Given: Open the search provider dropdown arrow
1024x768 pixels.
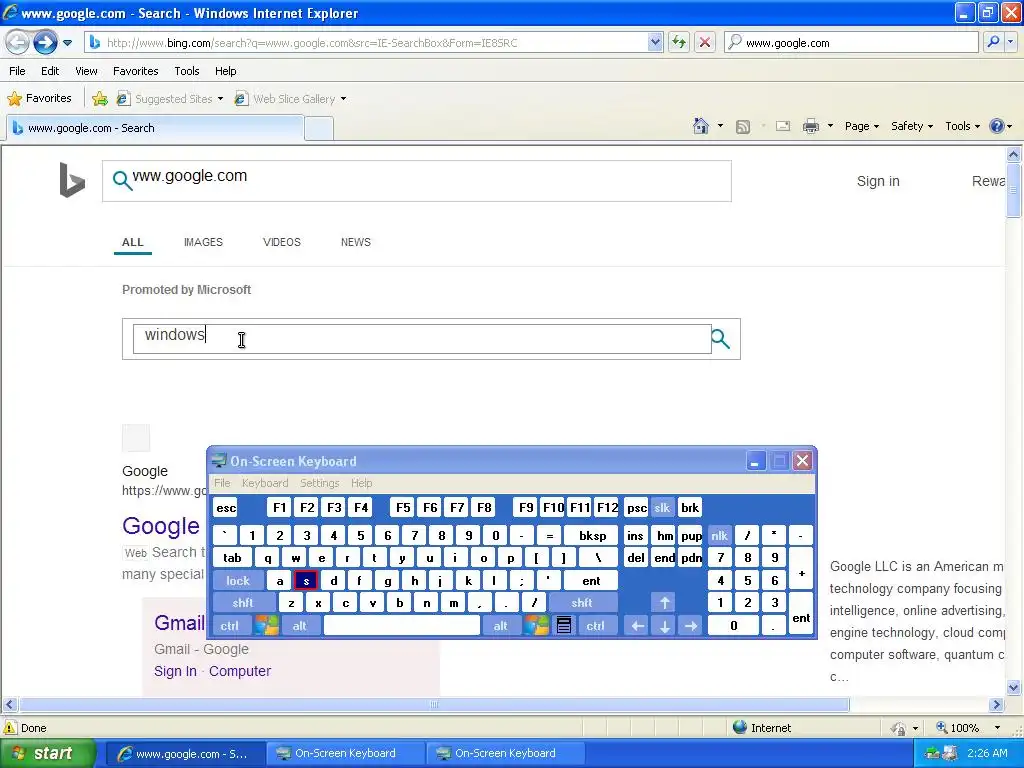Looking at the screenshot, I should [x=1010, y=42].
